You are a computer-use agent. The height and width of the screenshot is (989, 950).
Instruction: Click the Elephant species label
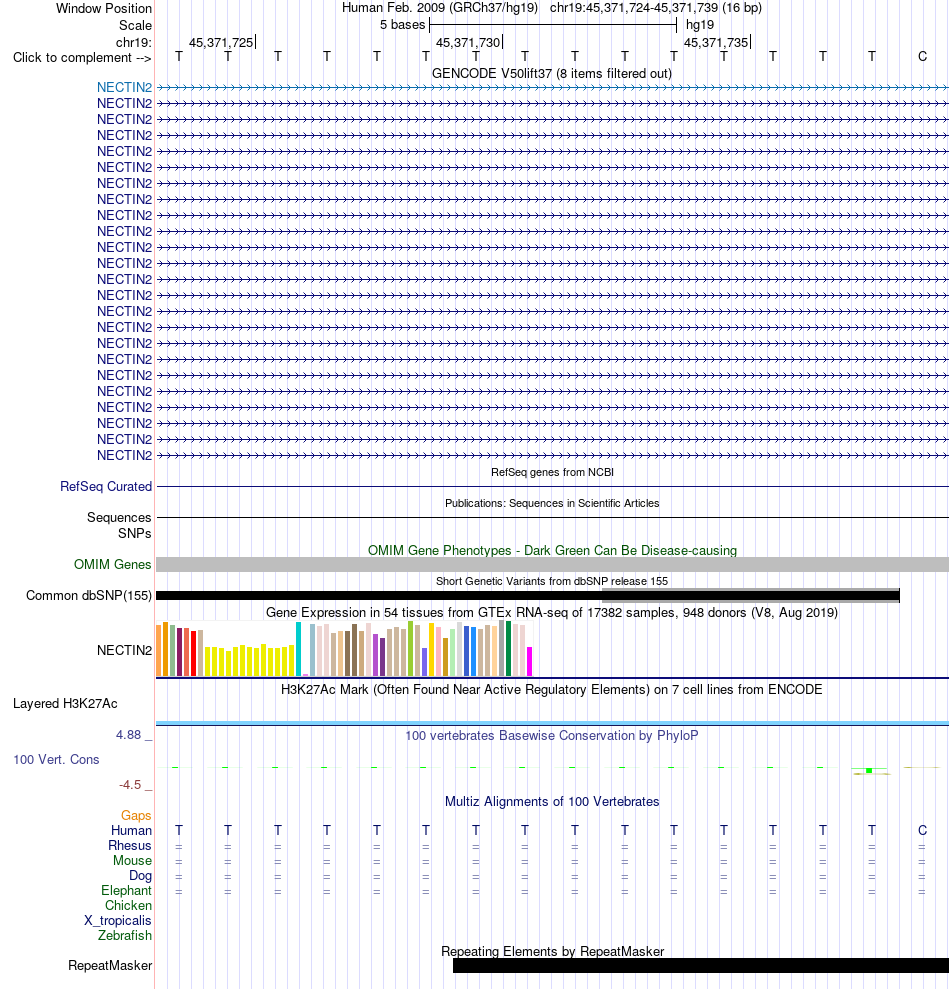pyautogui.click(x=126, y=891)
